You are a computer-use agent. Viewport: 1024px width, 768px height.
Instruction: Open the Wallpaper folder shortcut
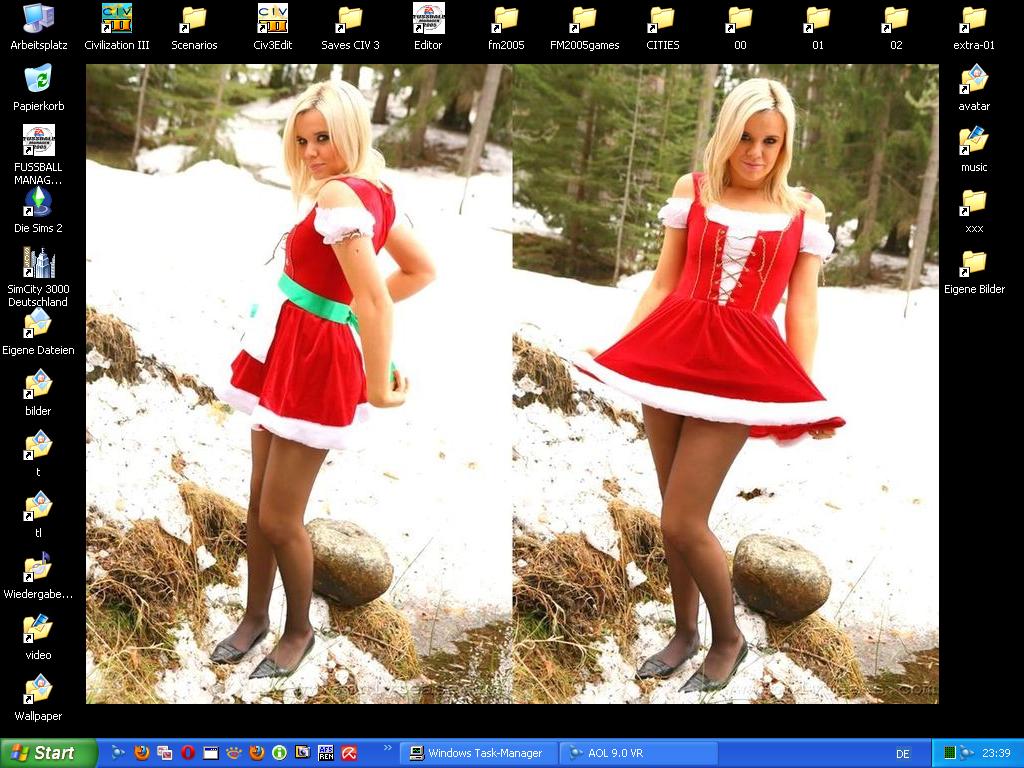tap(38, 690)
